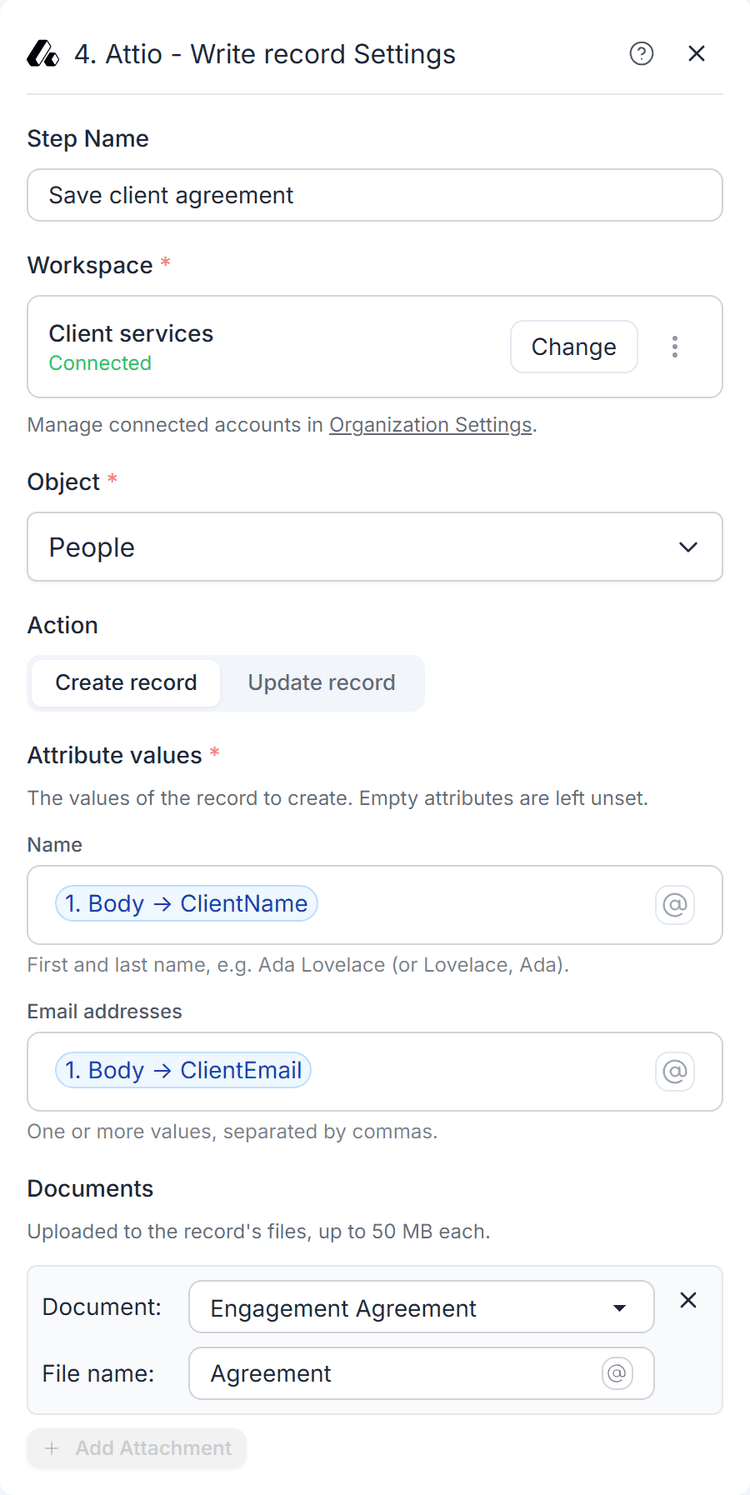Click the Name attribute input box
Image resolution: width=750 pixels, height=1495 pixels.
pyautogui.click(x=375, y=905)
